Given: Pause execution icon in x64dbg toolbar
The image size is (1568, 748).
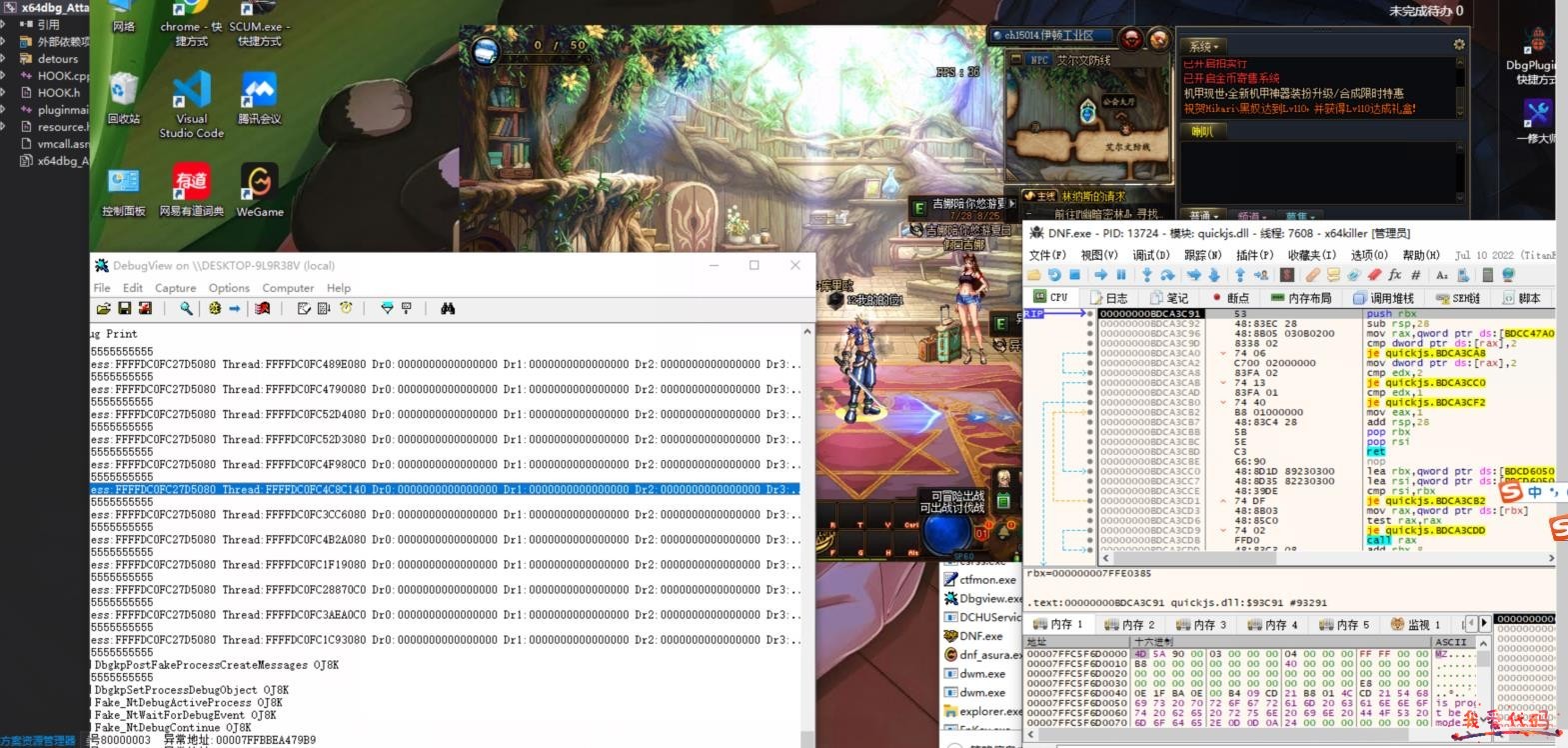Looking at the screenshot, I should tap(1121, 275).
